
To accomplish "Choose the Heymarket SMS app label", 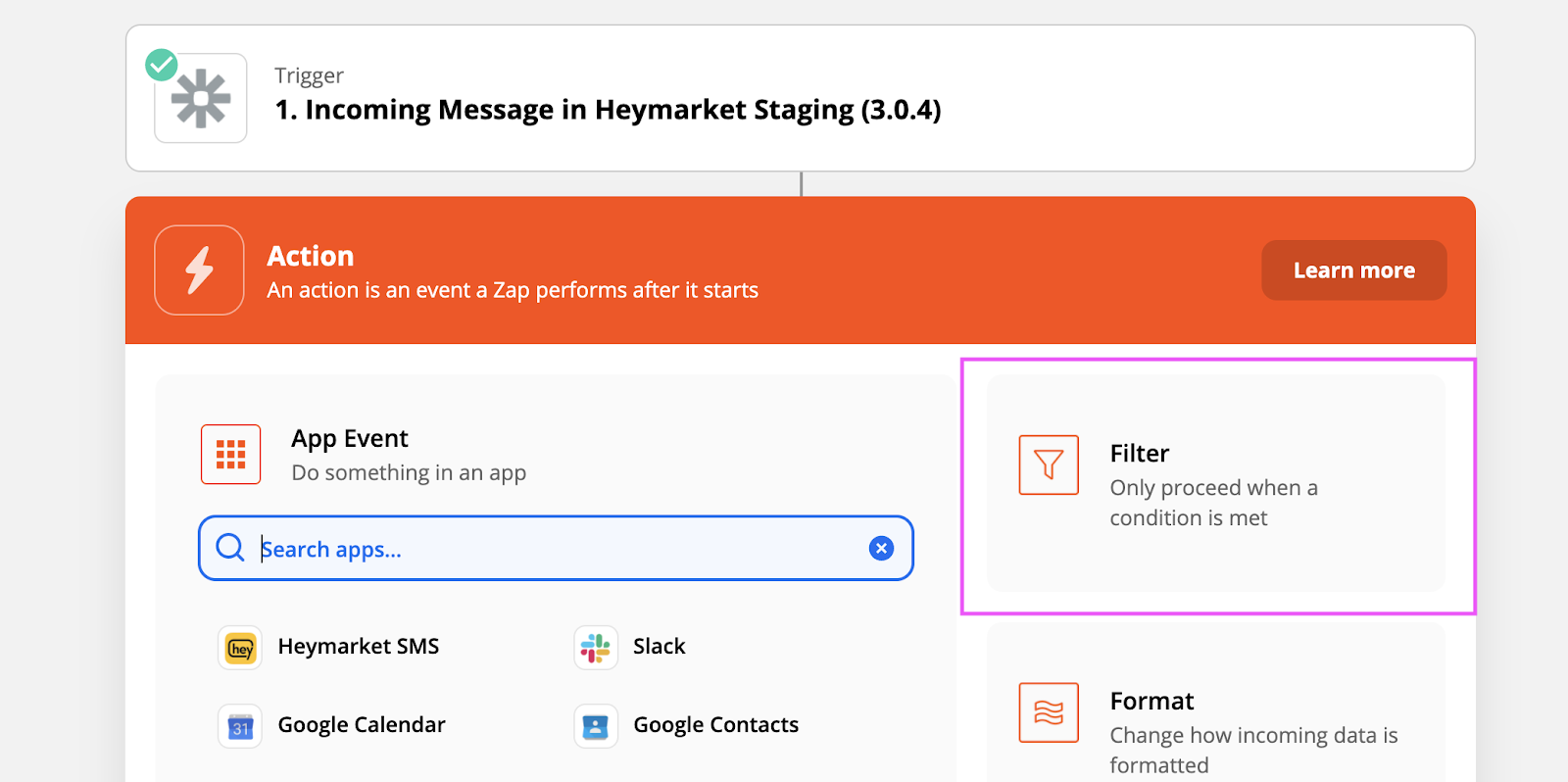I will pos(359,647).
